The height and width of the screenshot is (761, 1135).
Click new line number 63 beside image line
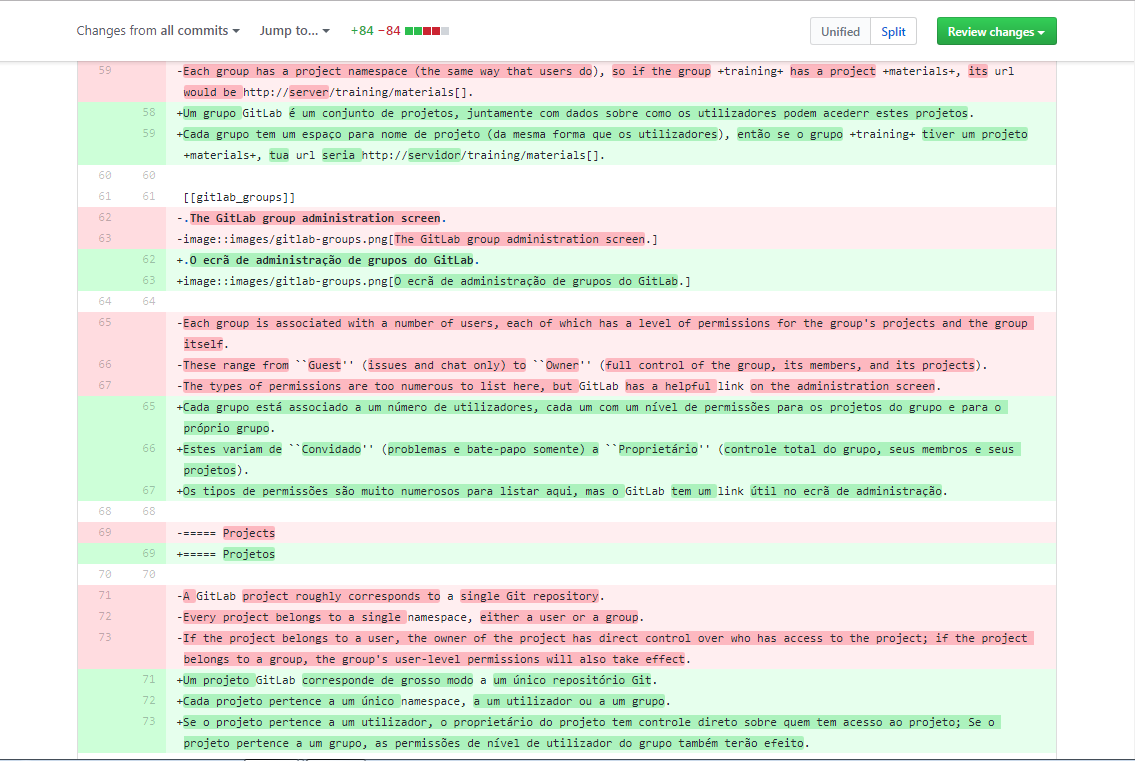148,280
